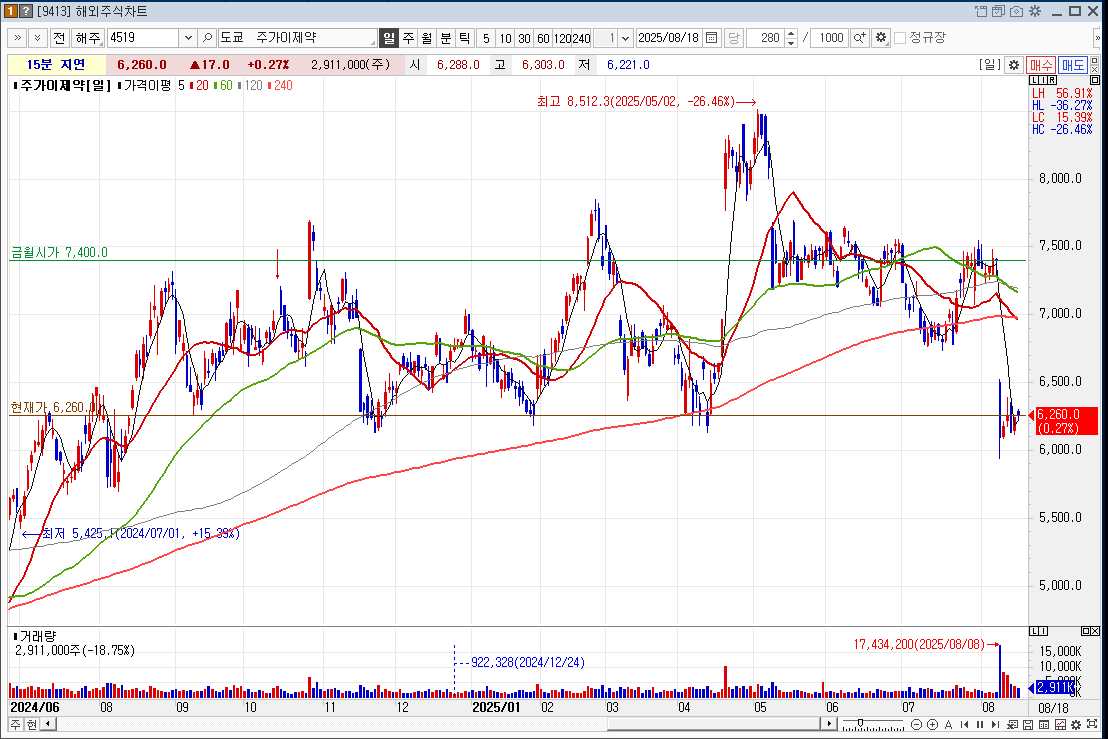Viewport: 1108px width, 739px height.
Task: Click the 매도 sell button
Action: (x=1073, y=65)
